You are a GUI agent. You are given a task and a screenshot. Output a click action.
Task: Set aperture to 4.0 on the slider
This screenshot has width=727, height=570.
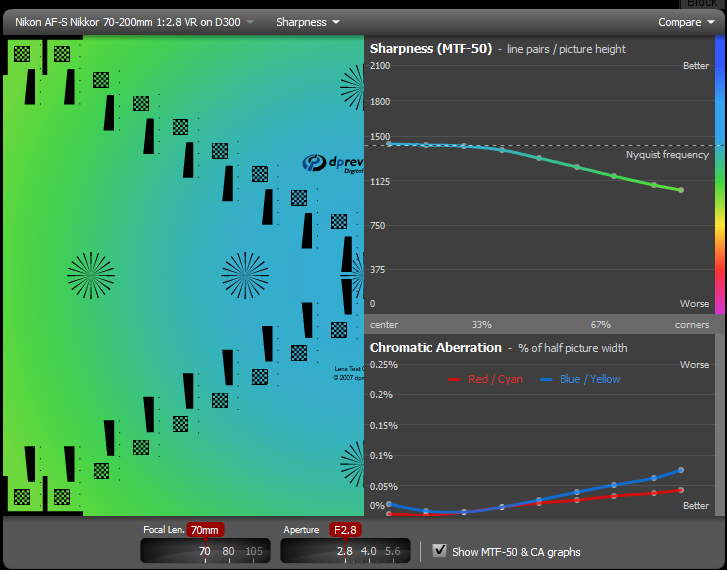tap(368, 551)
